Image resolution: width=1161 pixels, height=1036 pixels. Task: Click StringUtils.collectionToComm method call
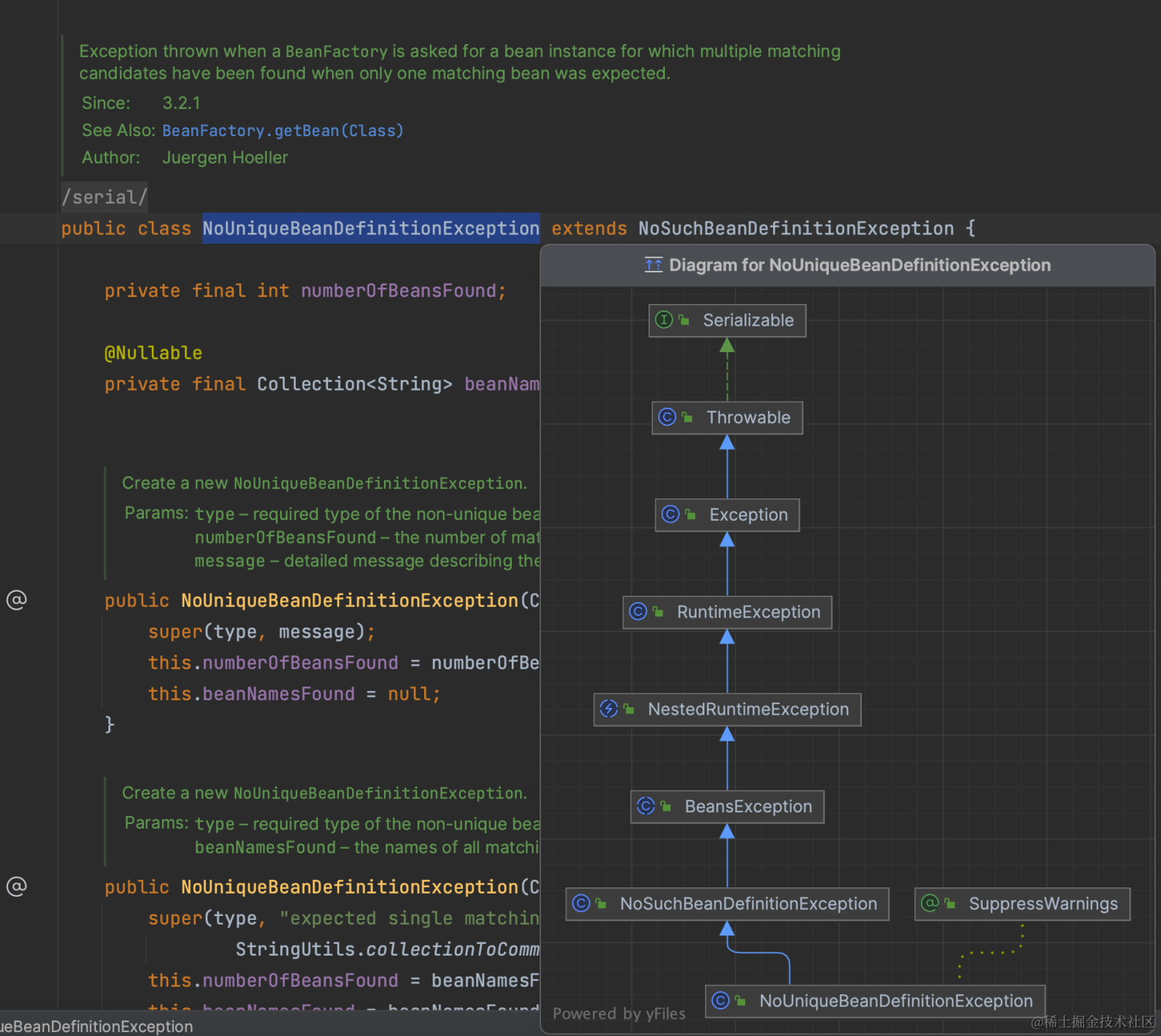(387, 949)
